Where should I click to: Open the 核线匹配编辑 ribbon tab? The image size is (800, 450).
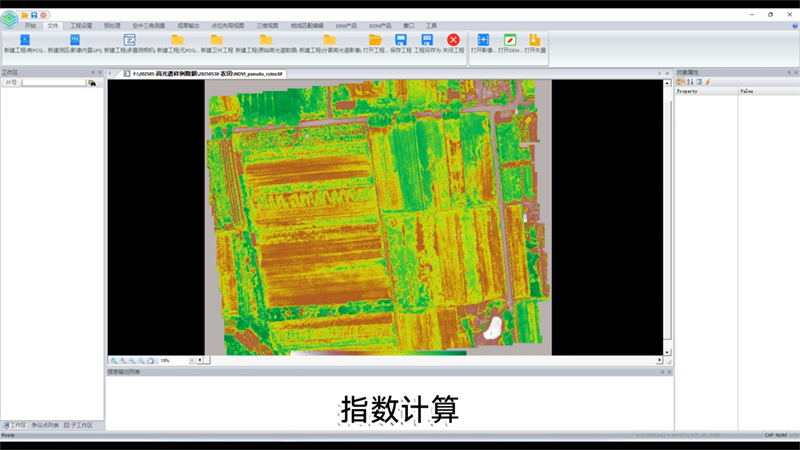point(307,26)
